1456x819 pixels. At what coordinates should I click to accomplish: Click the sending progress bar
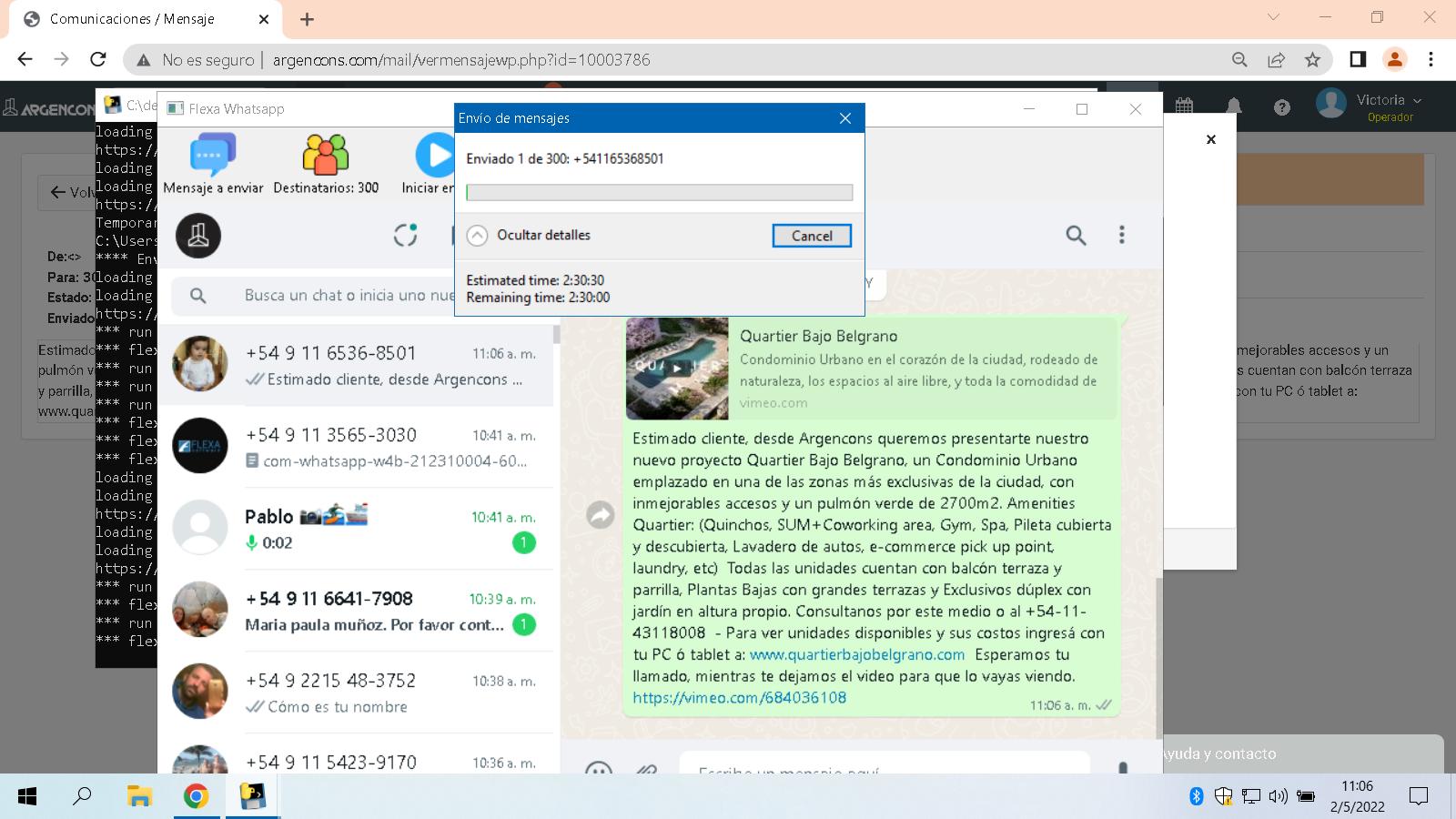tap(659, 192)
